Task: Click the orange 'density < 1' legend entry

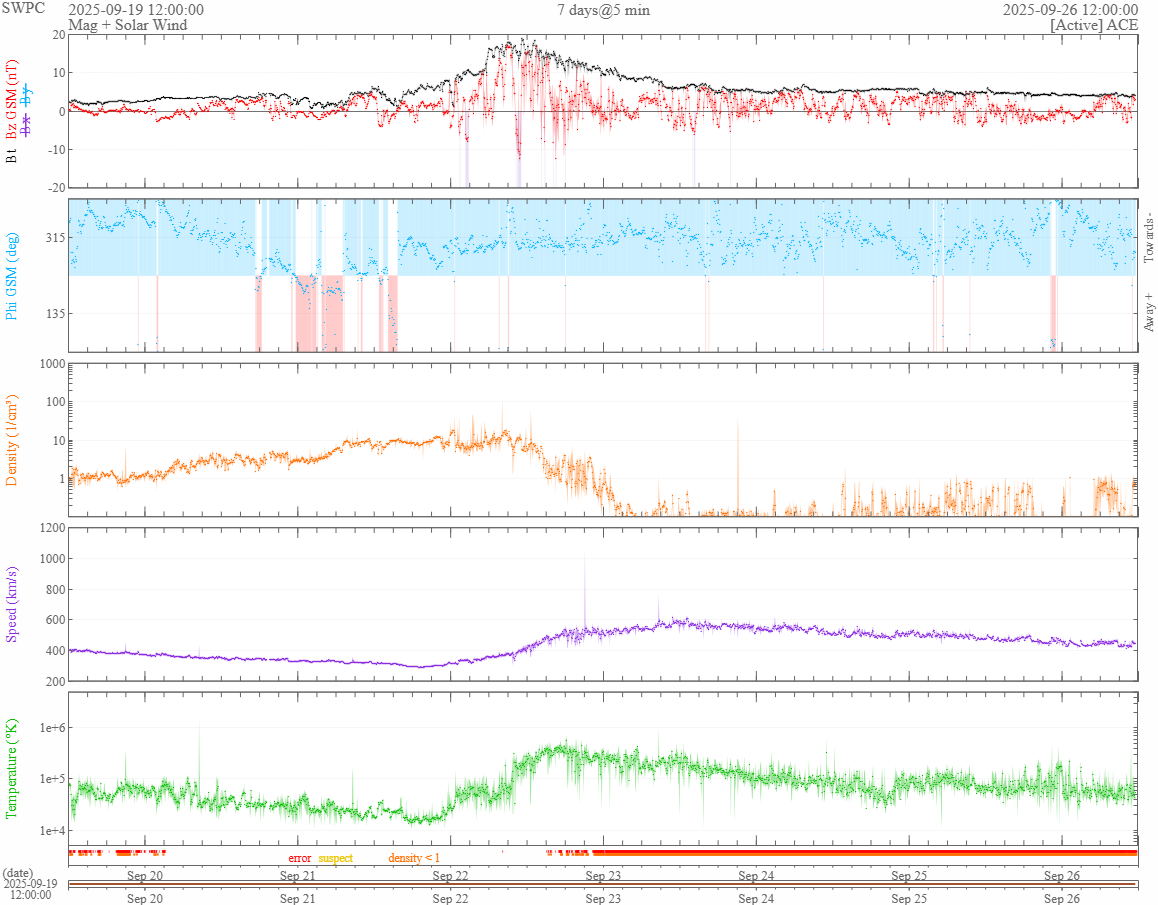Action: (414, 858)
